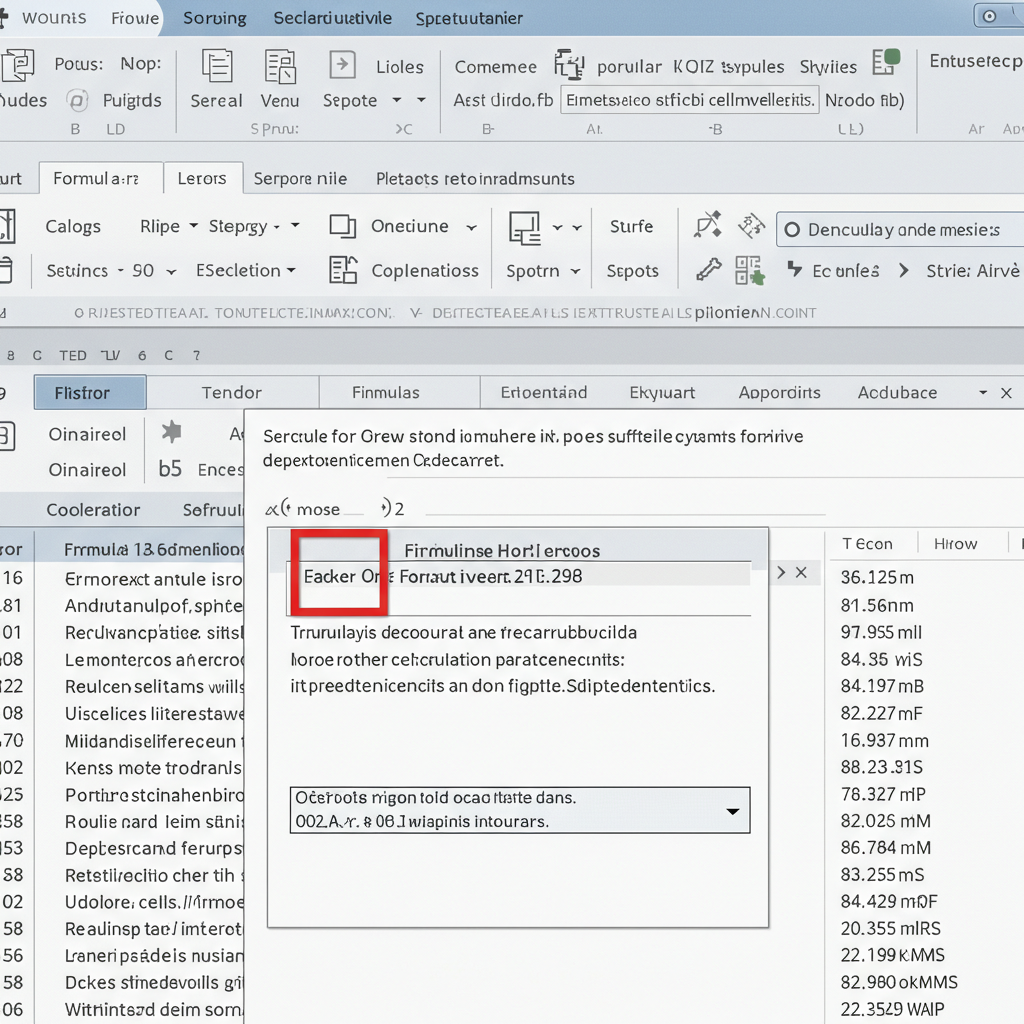This screenshot has width=1024, height=1024.
Task: Click the Strie: Airve chevron
Action: click(x=904, y=270)
